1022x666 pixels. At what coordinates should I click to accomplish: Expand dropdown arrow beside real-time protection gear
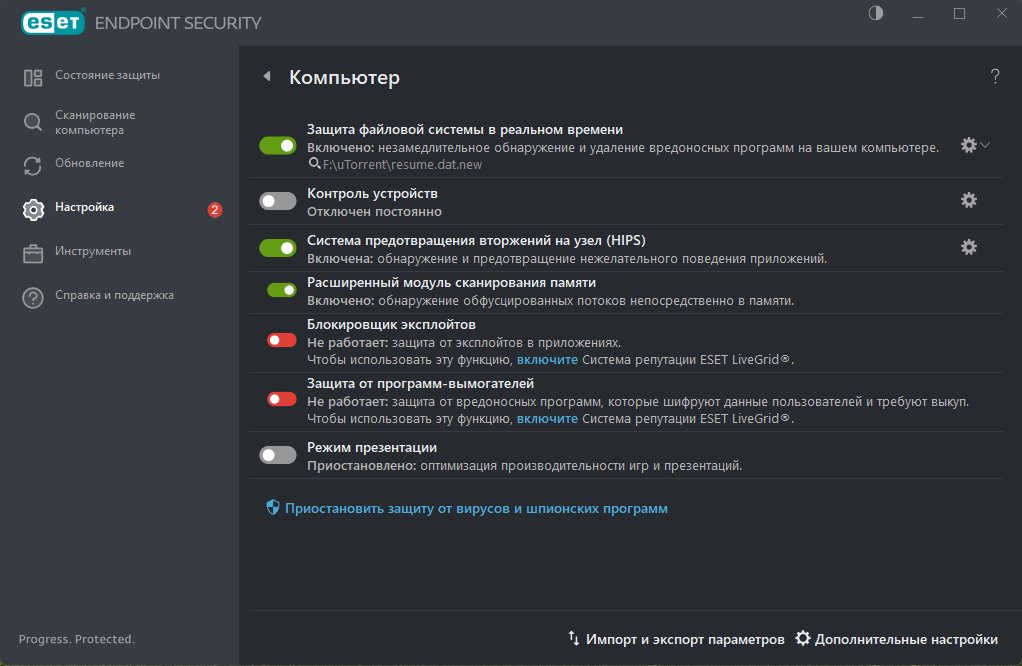tap(986, 145)
